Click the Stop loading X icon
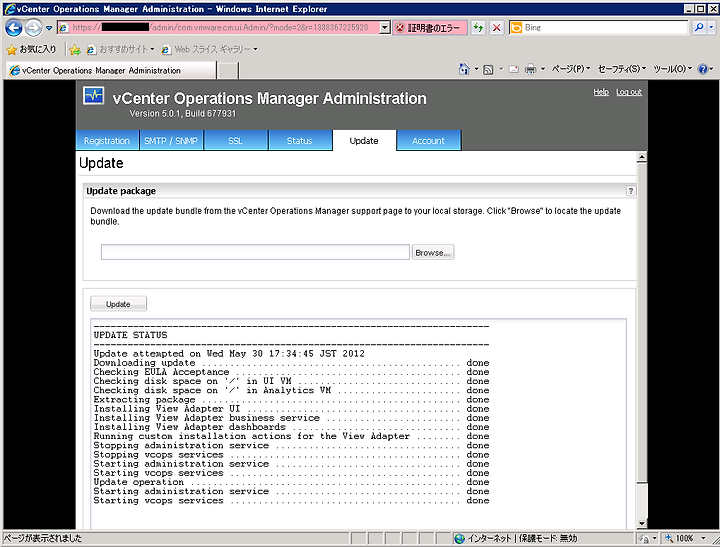Image resolution: width=720 pixels, height=547 pixels. point(496,28)
